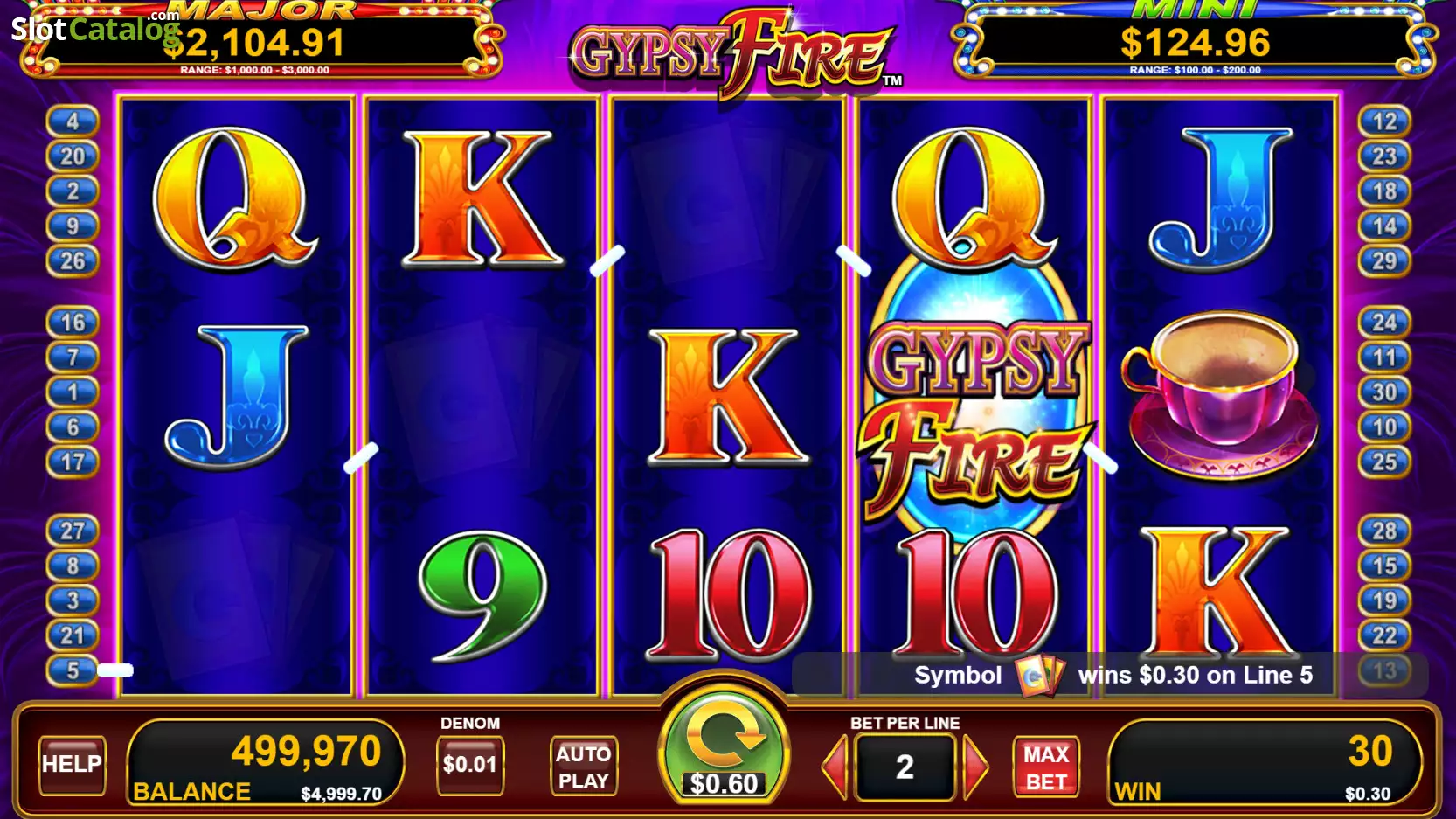Click payline 5 indicator on left
Screen dimensions: 1456x819
point(73,670)
